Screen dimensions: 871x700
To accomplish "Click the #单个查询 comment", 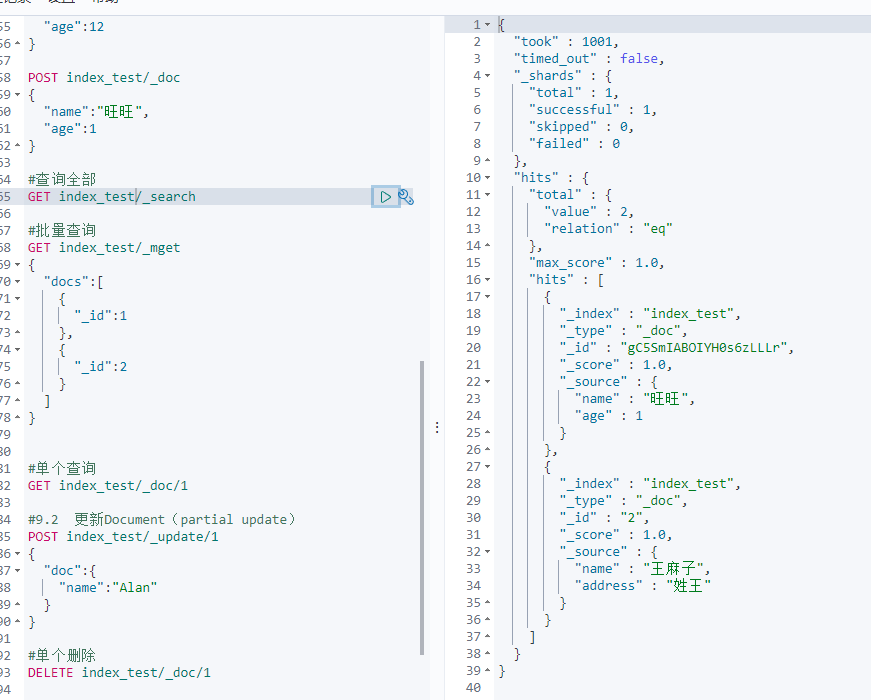I will (x=62, y=468).
